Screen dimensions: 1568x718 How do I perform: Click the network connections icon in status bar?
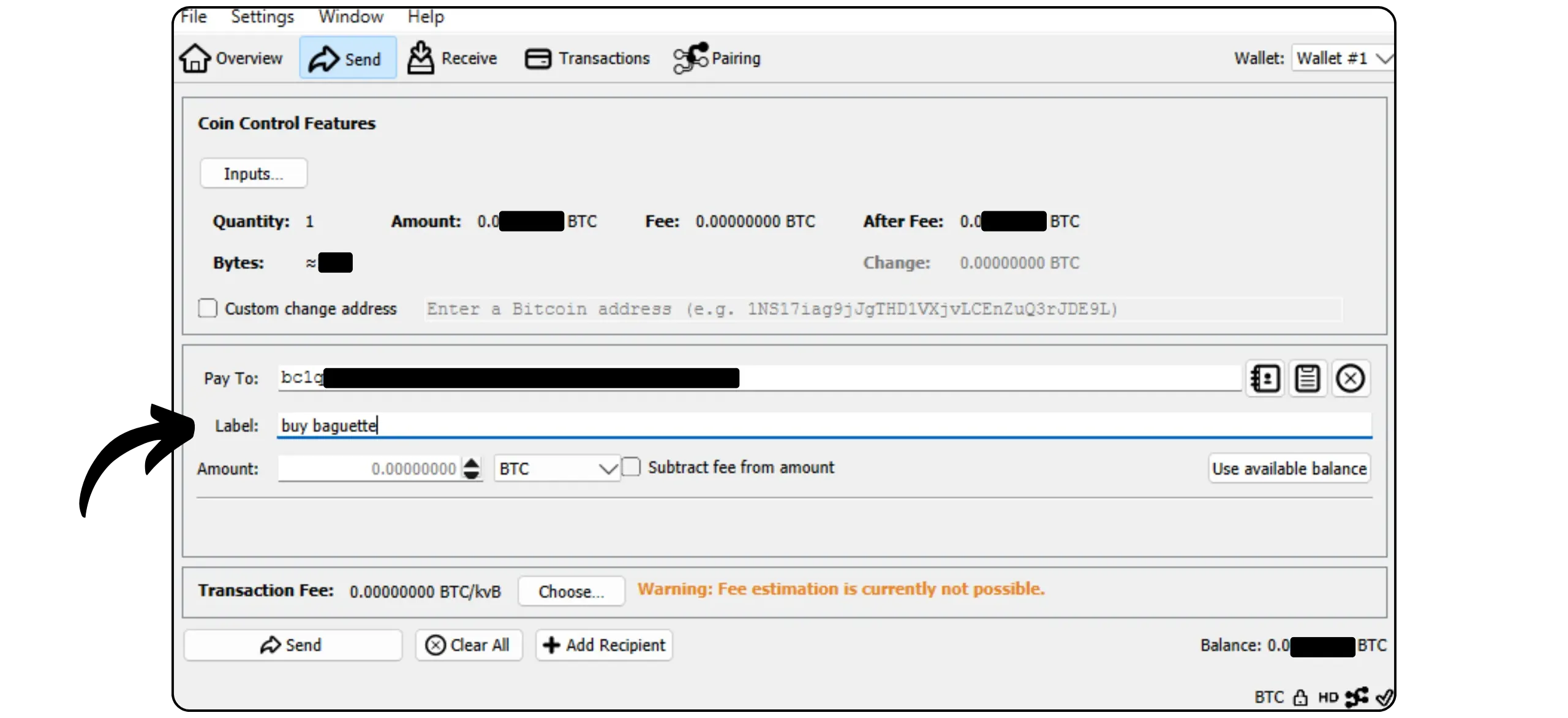(1357, 697)
